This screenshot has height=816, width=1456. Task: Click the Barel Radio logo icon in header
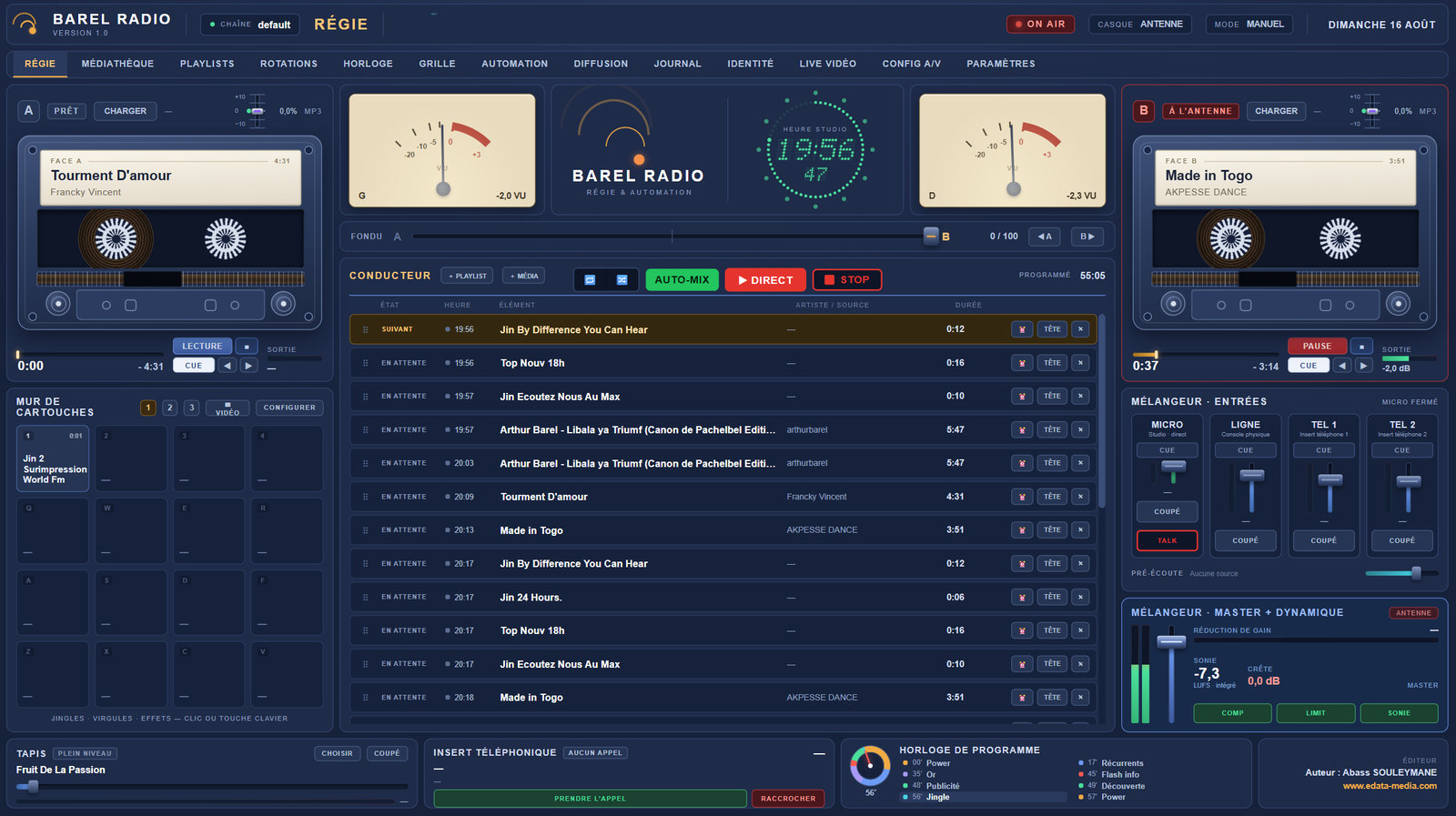point(25,25)
